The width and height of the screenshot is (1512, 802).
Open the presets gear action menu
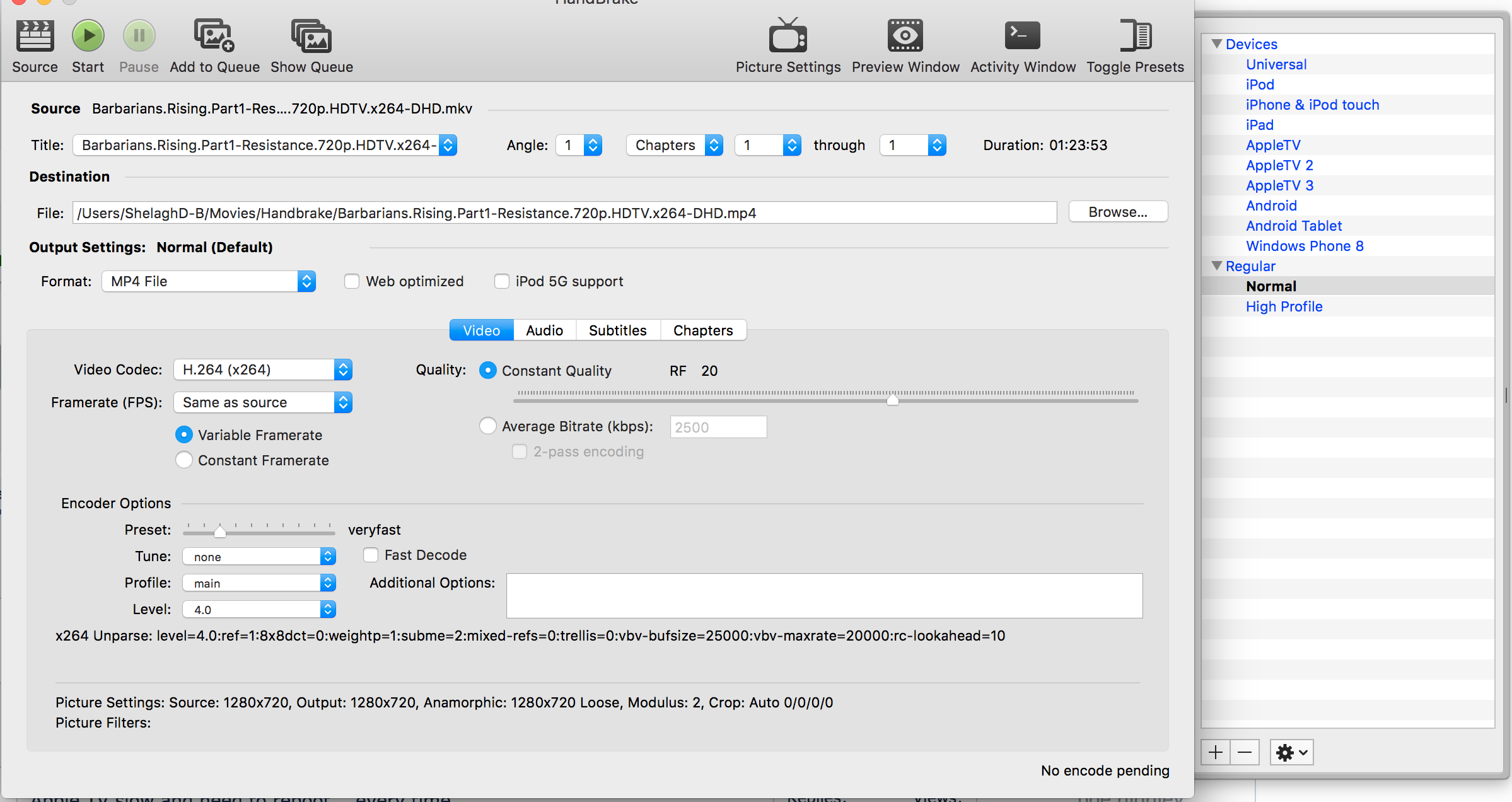pyautogui.click(x=1291, y=752)
